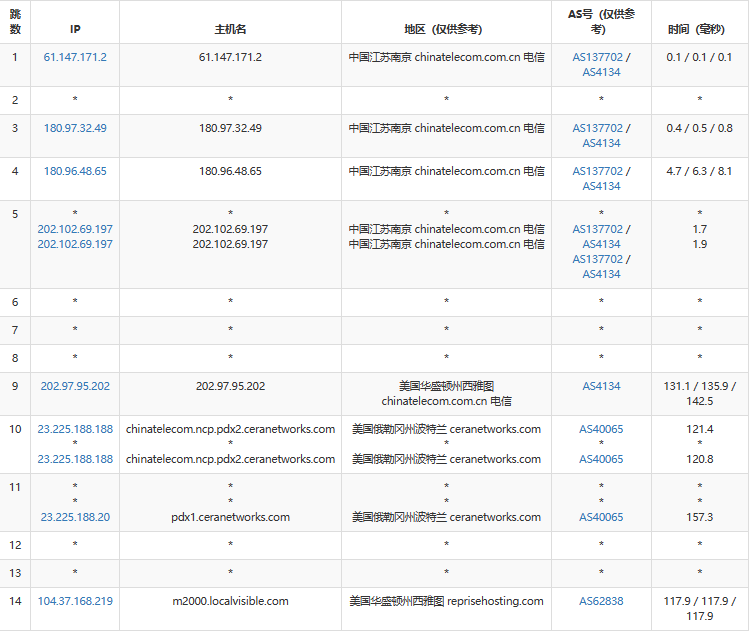The height and width of the screenshot is (633, 750).
Task: Select hop number 5 cell
Action: pyautogui.click(x=15, y=244)
